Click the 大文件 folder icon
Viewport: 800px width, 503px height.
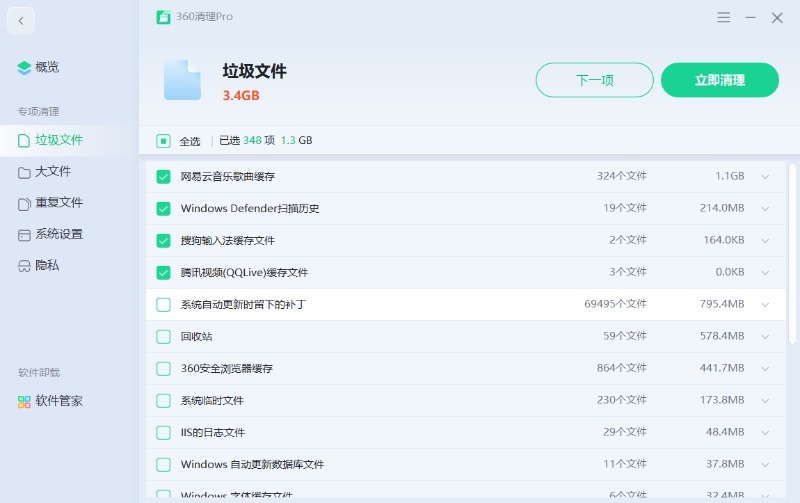pyautogui.click(x=24, y=172)
